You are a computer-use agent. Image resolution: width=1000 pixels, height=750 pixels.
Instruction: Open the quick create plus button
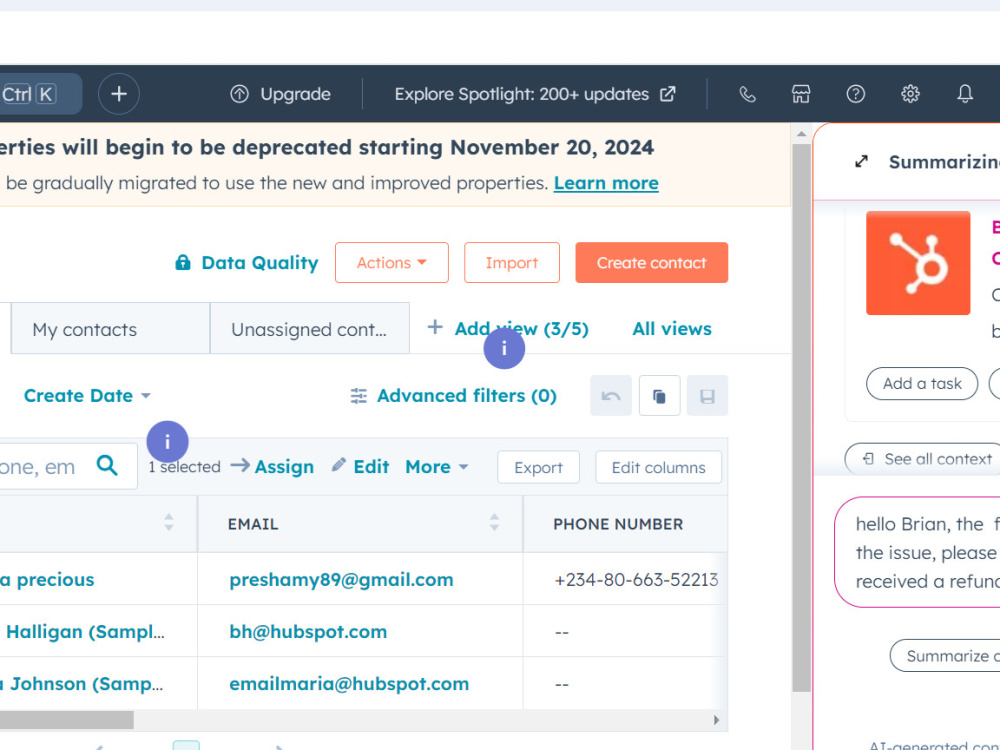pos(119,94)
